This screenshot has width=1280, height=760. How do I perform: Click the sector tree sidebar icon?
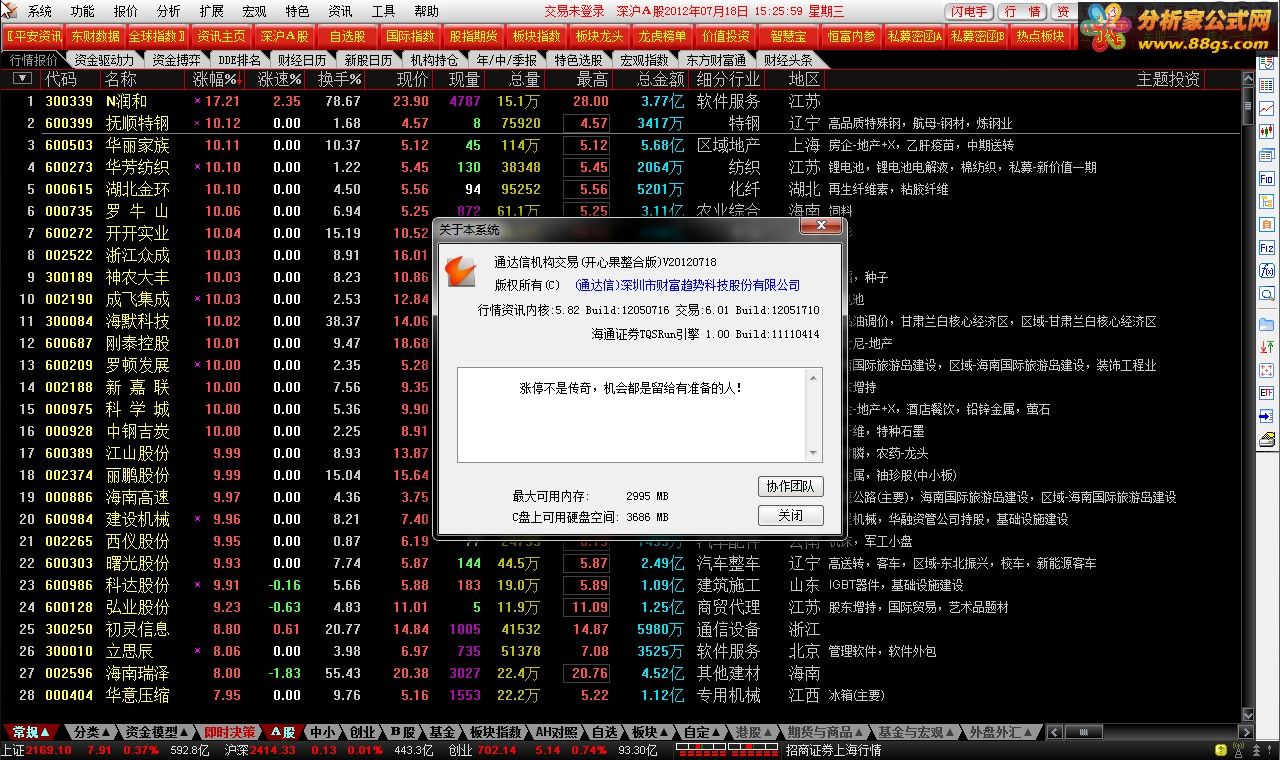click(1266, 202)
